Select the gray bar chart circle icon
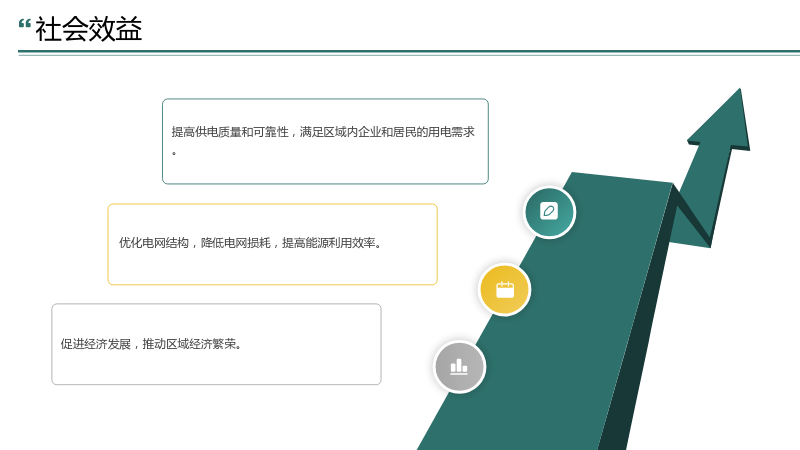This screenshot has height=450, width=800. tap(459, 367)
